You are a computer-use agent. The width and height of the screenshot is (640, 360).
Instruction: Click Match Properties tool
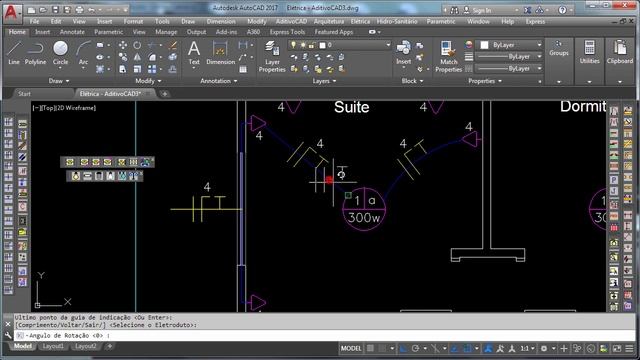[x=448, y=56]
